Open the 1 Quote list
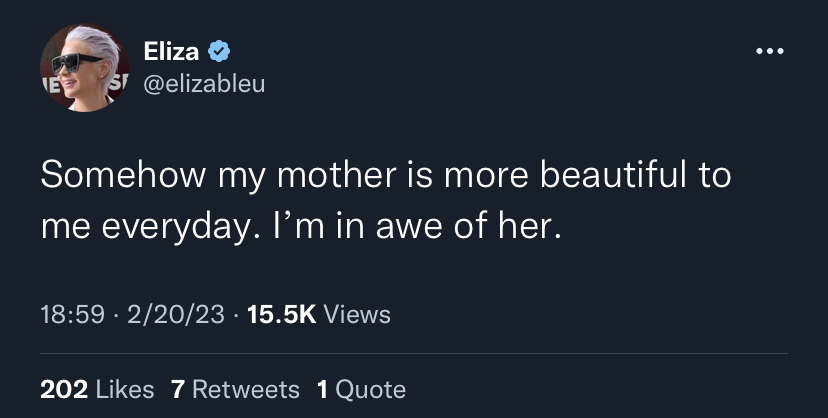 click(361, 390)
